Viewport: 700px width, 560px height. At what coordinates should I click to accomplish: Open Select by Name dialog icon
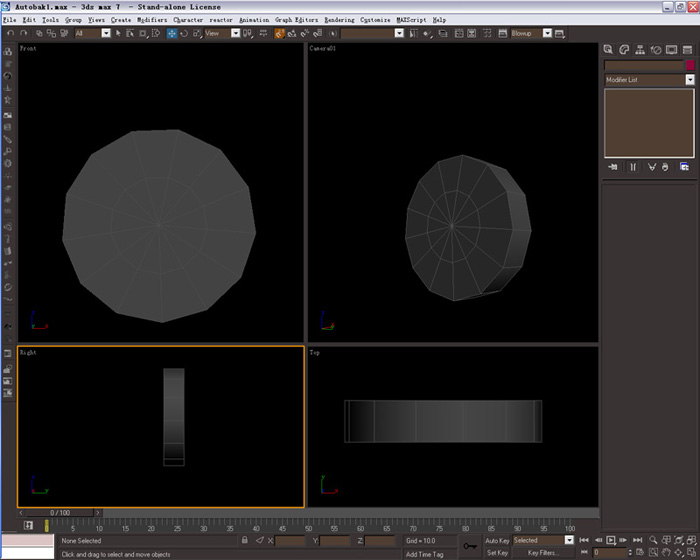click(130, 33)
